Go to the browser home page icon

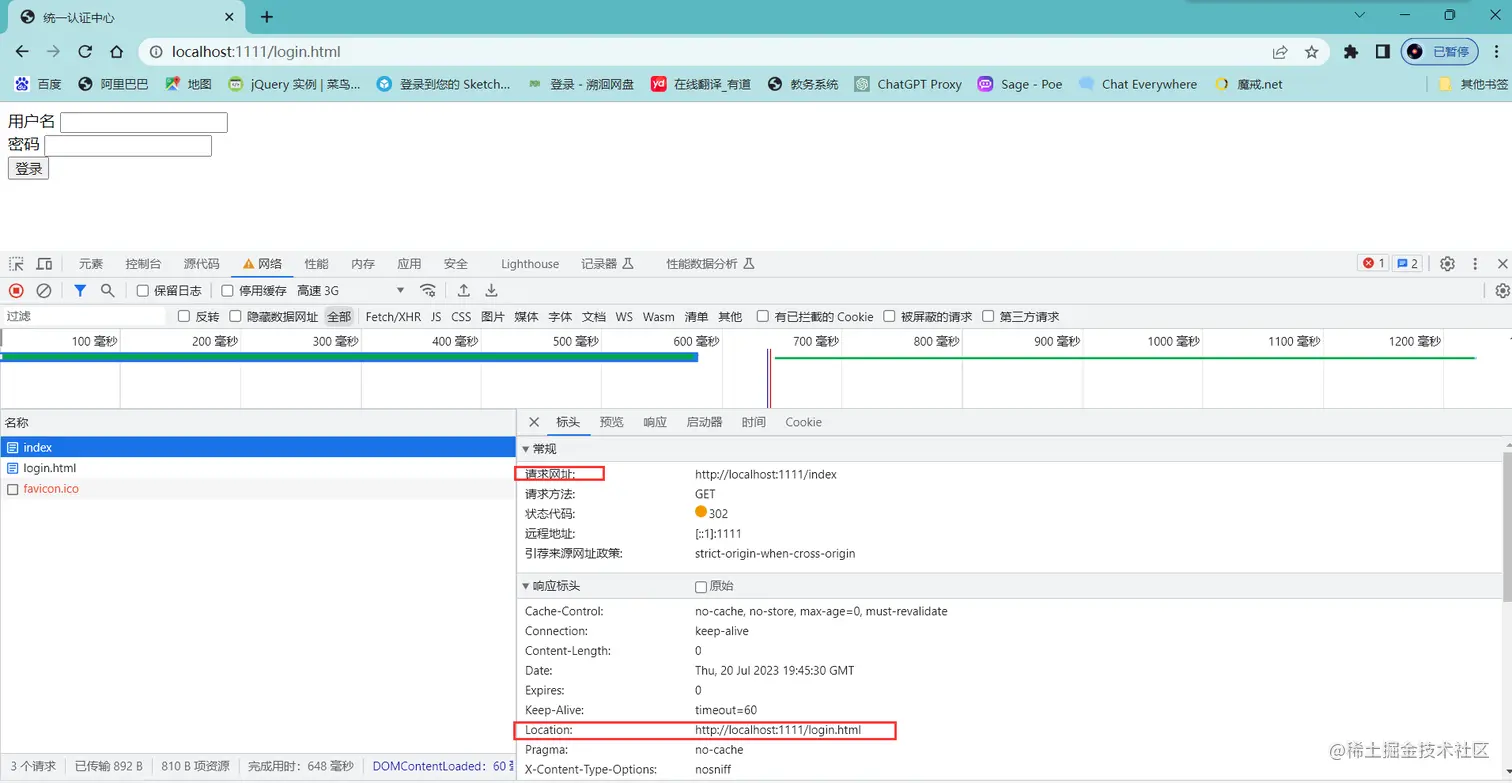coord(116,52)
